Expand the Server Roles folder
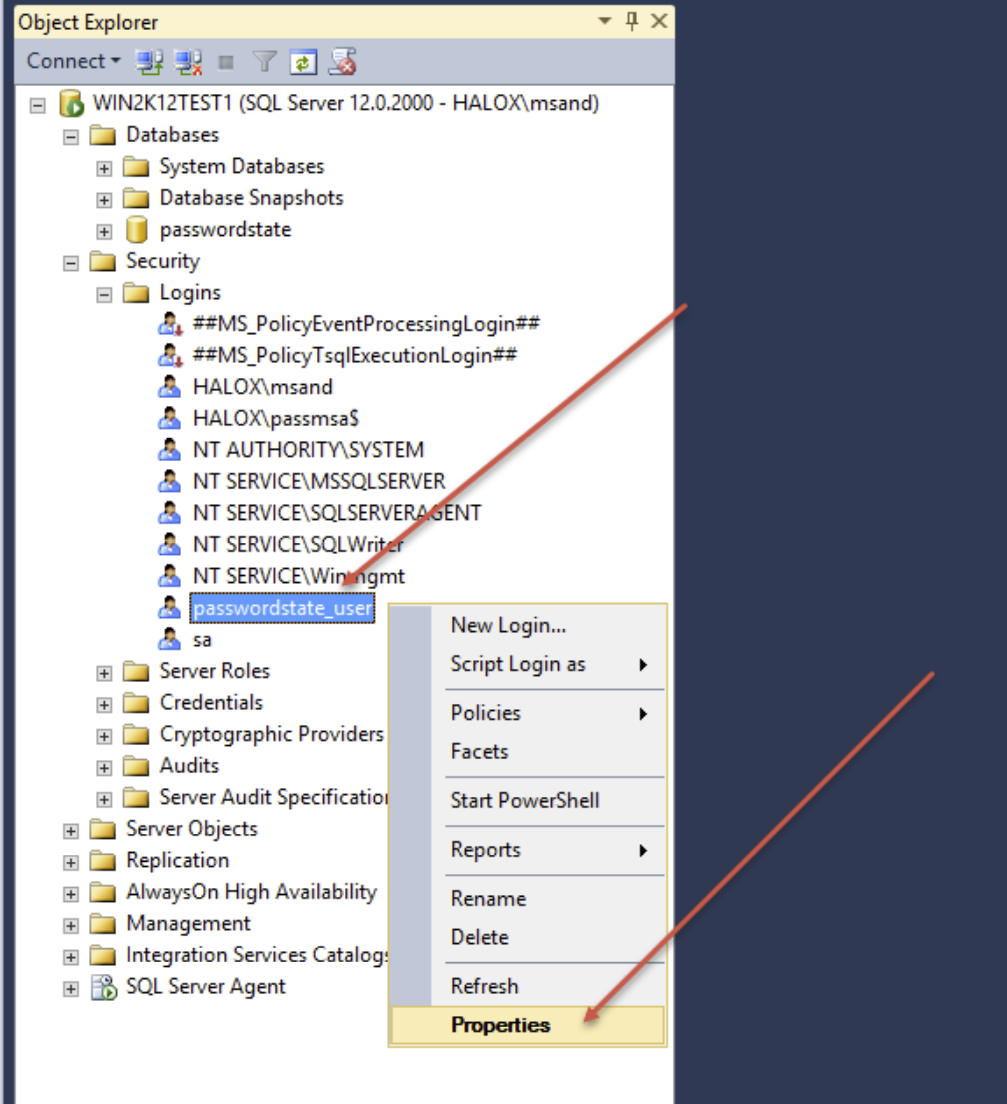The height and width of the screenshot is (1104, 1007). [104, 673]
